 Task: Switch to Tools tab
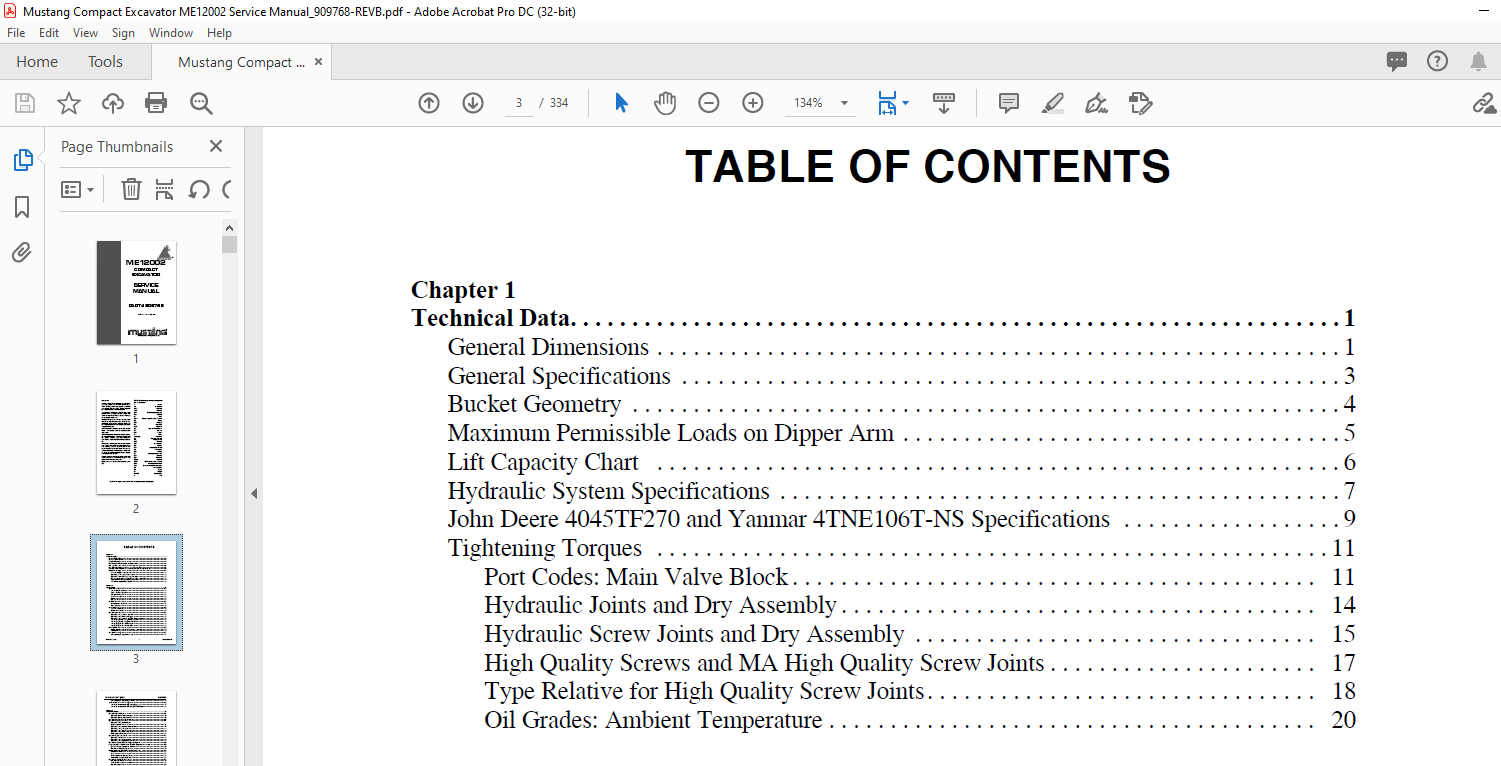pos(105,62)
